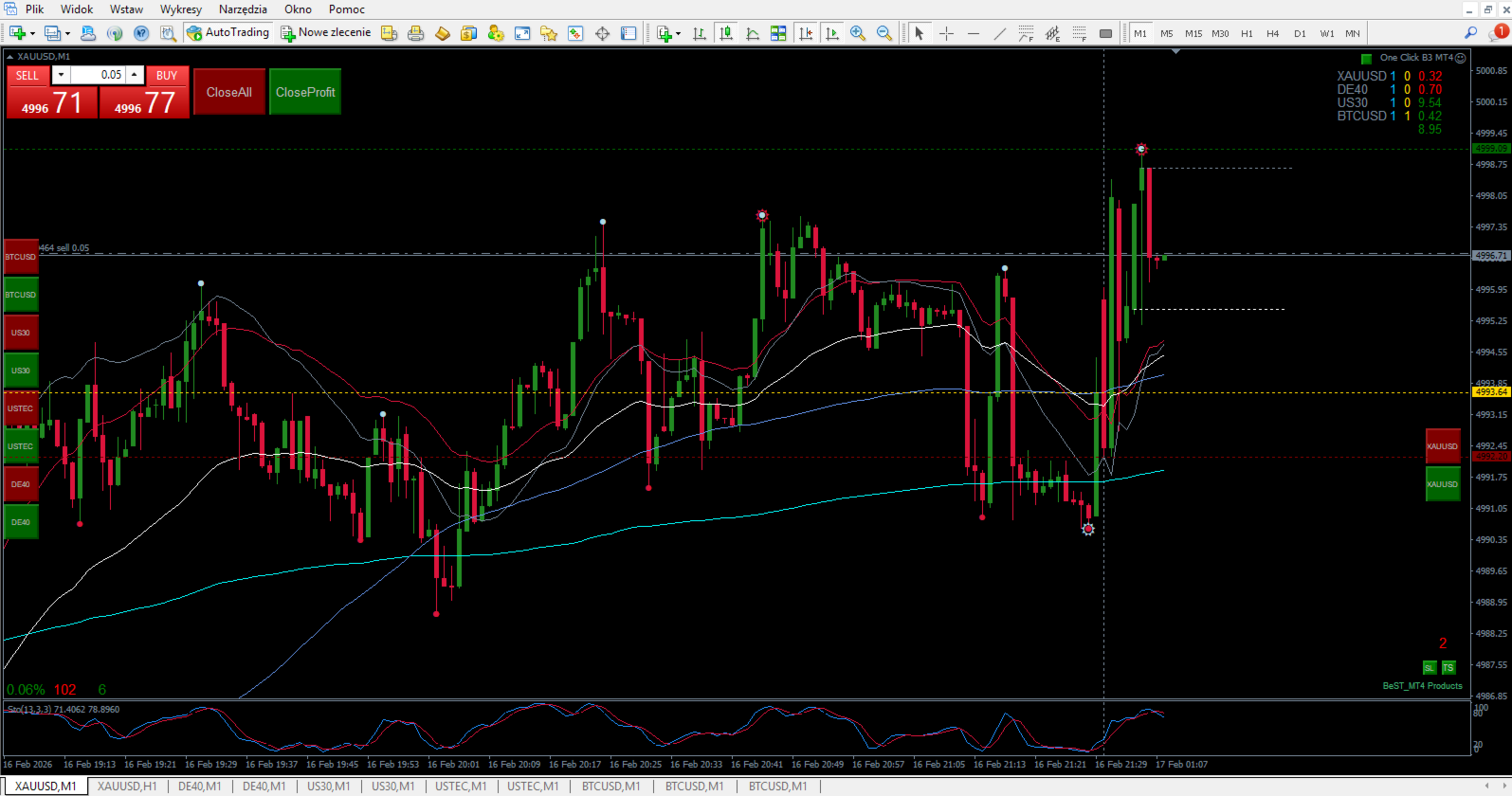Expand the indicators list dropdown arrow
Screen dimensions: 1512x796
tap(678, 33)
